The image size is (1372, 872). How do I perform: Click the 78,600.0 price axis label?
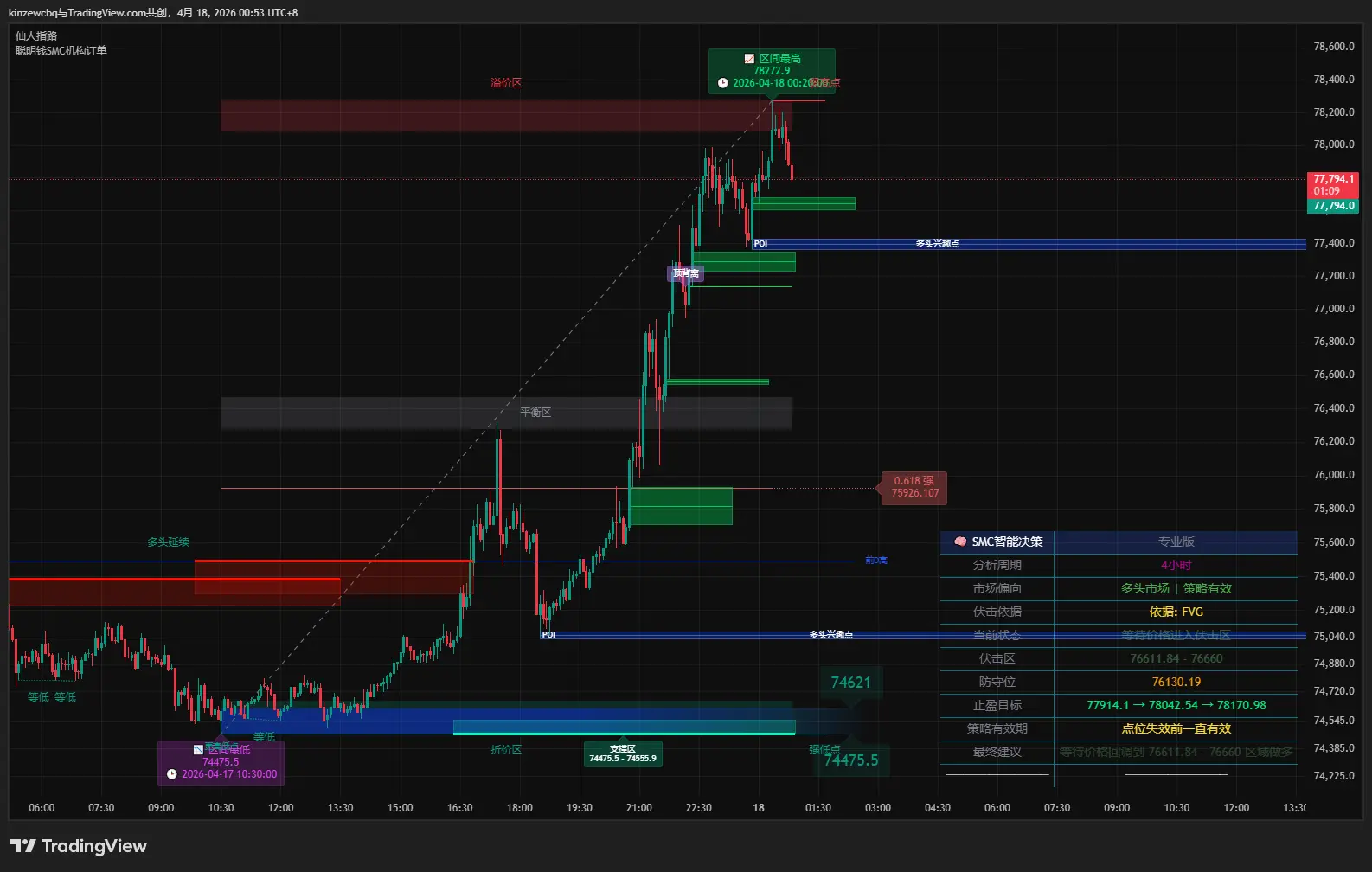1334,47
